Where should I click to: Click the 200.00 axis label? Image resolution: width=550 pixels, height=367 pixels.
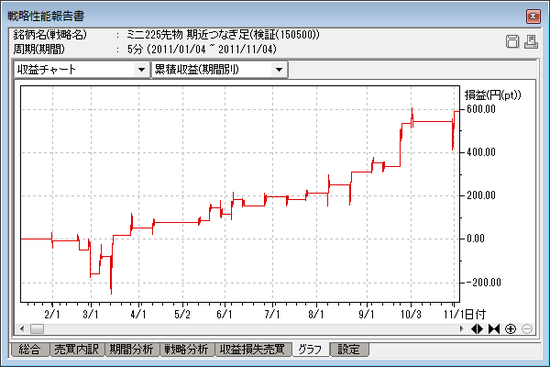tap(481, 195)
